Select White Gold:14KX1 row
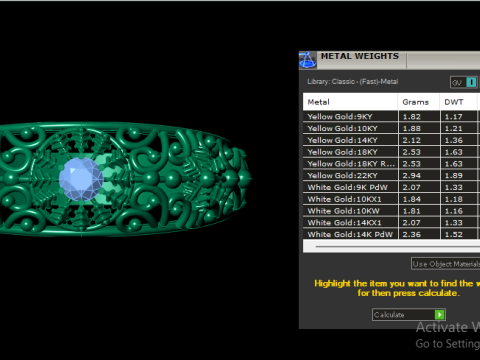Viewport: 480px width, 360px height. pos(391,223)
